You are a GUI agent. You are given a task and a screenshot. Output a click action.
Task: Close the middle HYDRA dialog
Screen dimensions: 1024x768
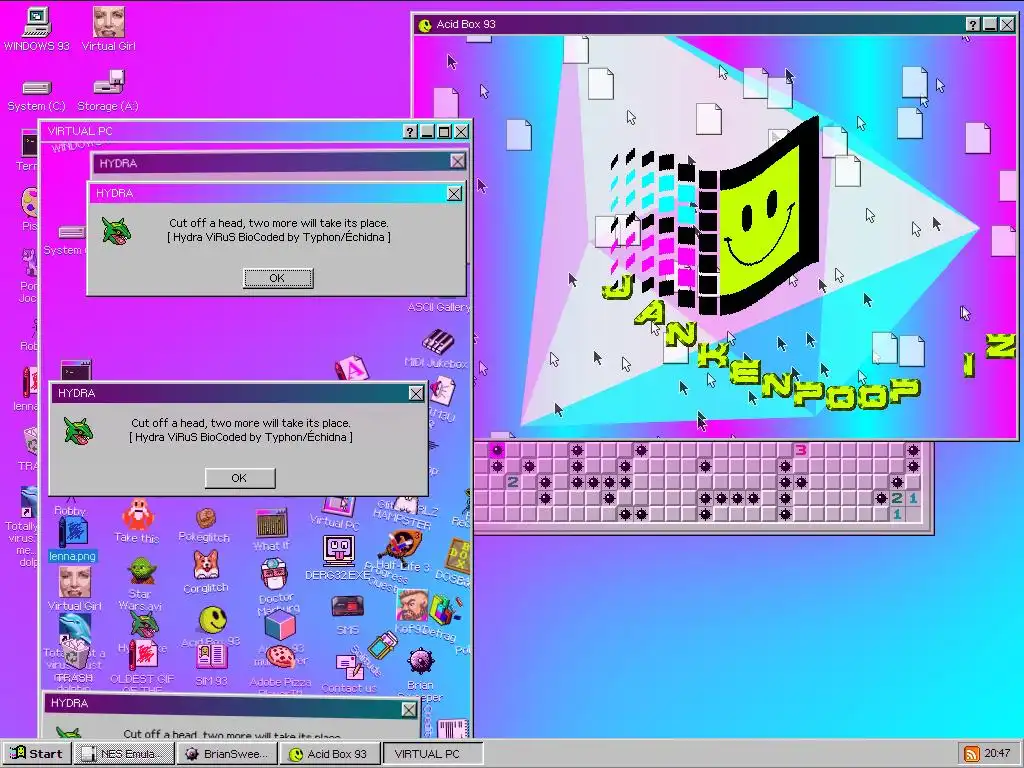coord(416,393)
